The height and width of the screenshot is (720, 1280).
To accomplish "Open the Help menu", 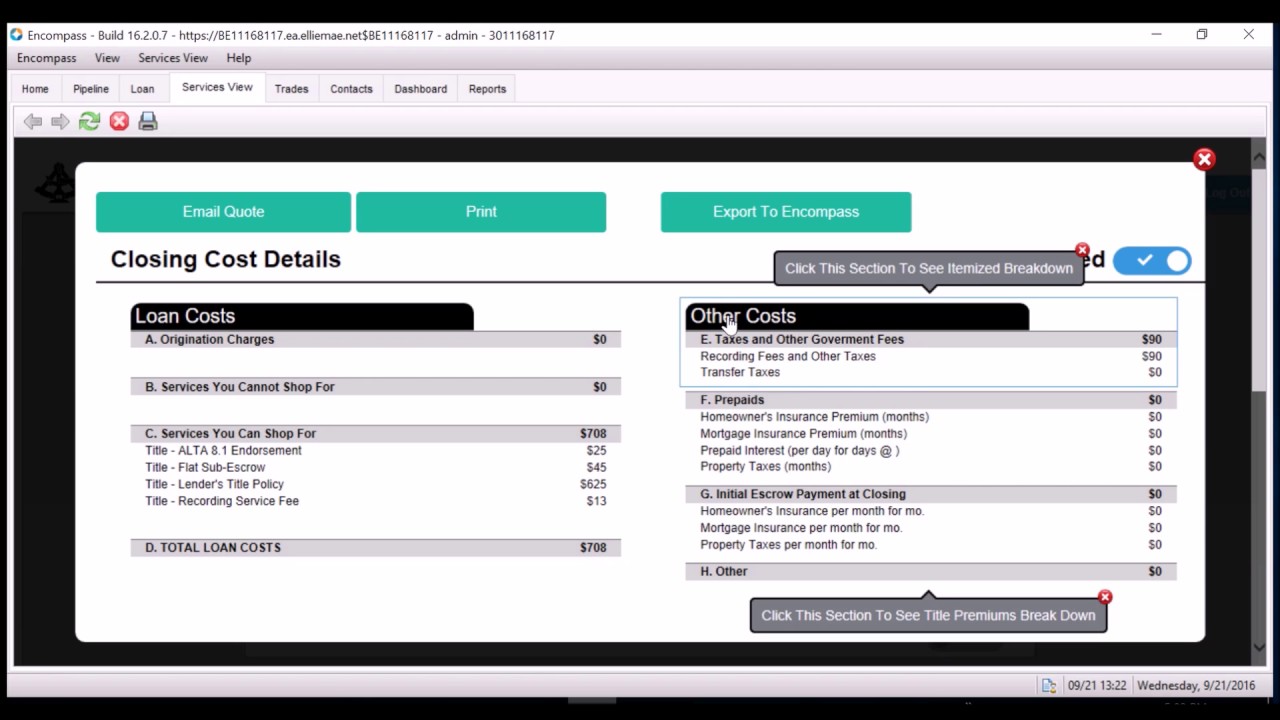I will click(238, 58).
